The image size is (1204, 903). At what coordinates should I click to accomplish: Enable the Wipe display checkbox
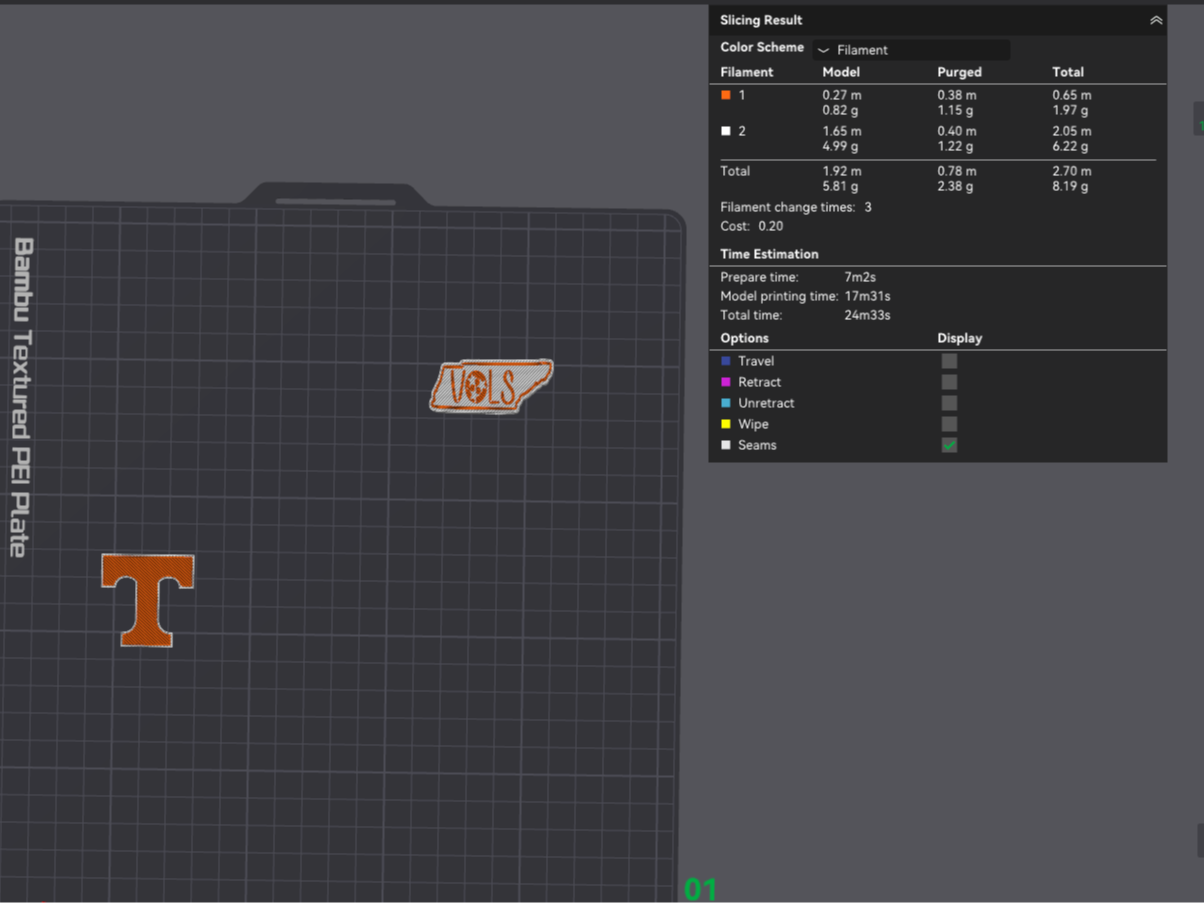point(949,424)
